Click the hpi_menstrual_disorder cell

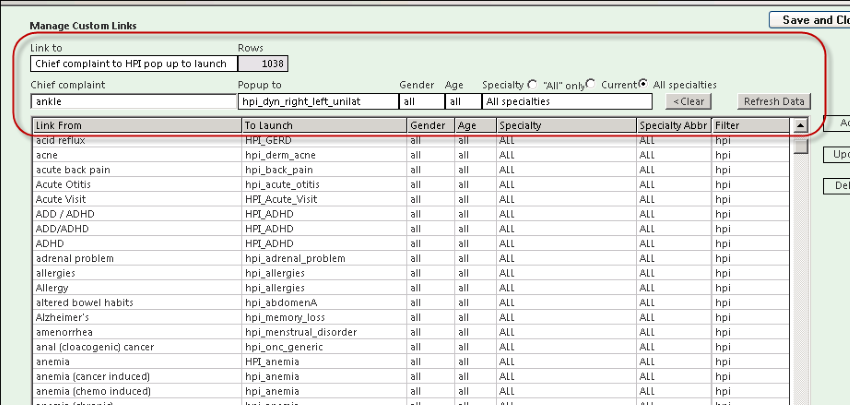(x=325, y=332)
